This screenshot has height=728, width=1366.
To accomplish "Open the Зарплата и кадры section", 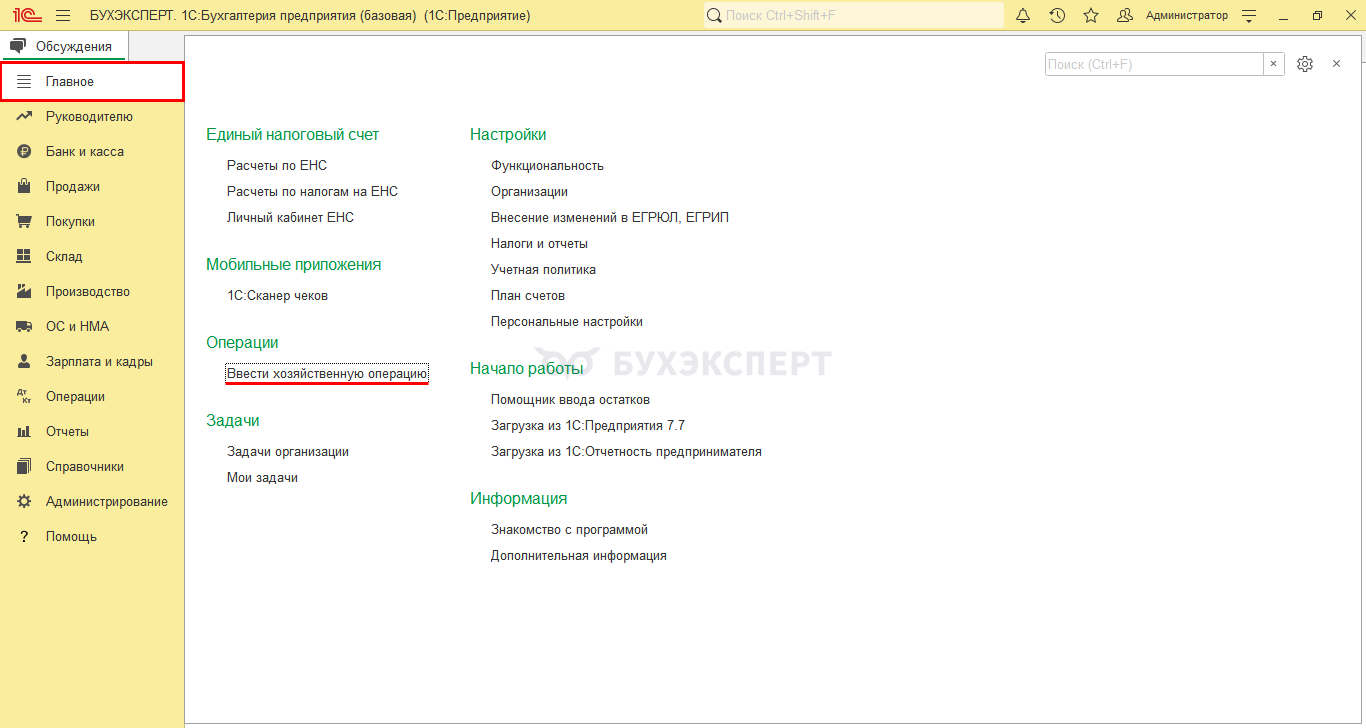I will click(92, 362).
